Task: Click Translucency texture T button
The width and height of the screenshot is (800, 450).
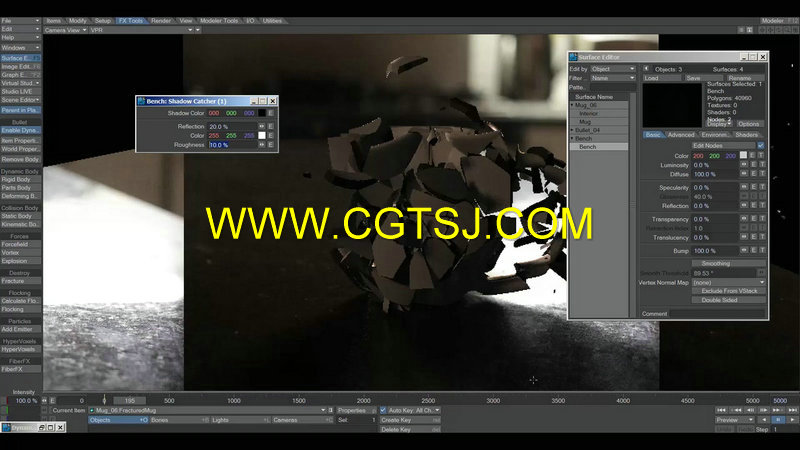Action: 761,237
